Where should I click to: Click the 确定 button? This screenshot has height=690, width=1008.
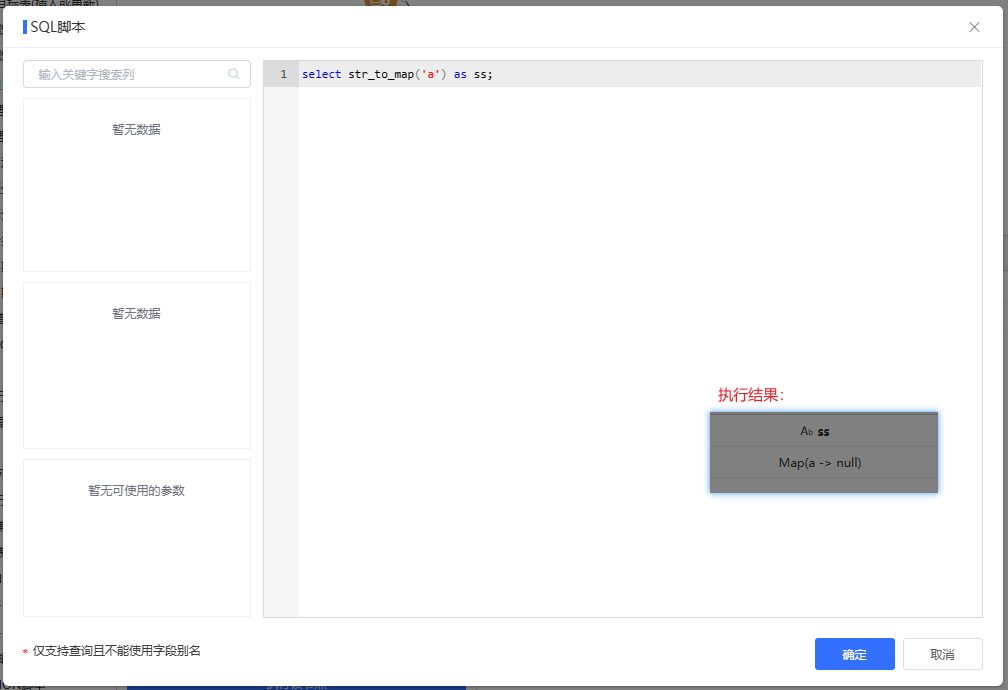[854, 654]
